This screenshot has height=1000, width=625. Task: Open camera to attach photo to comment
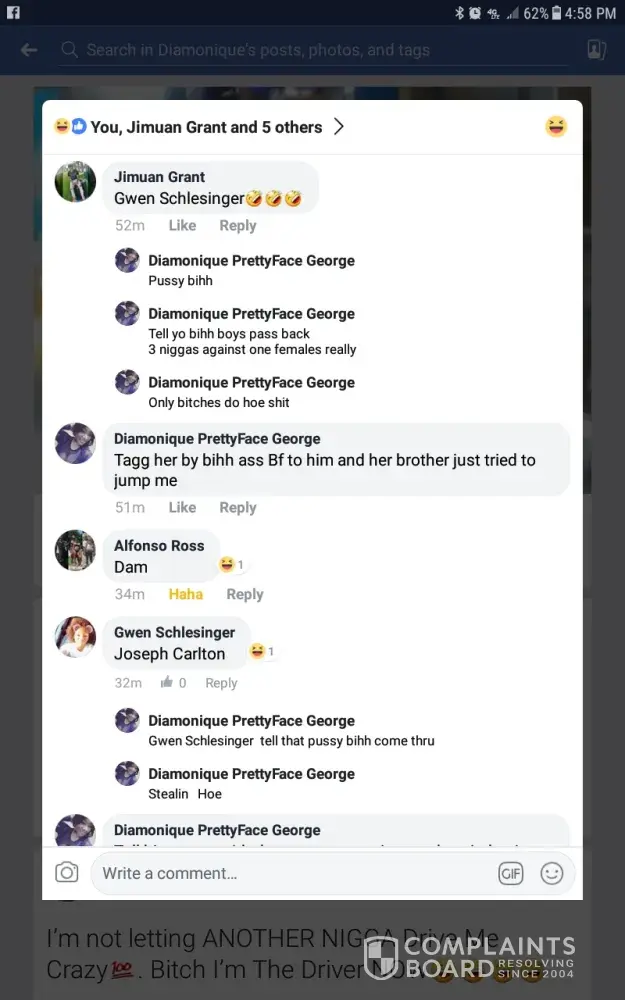point(67,872)
